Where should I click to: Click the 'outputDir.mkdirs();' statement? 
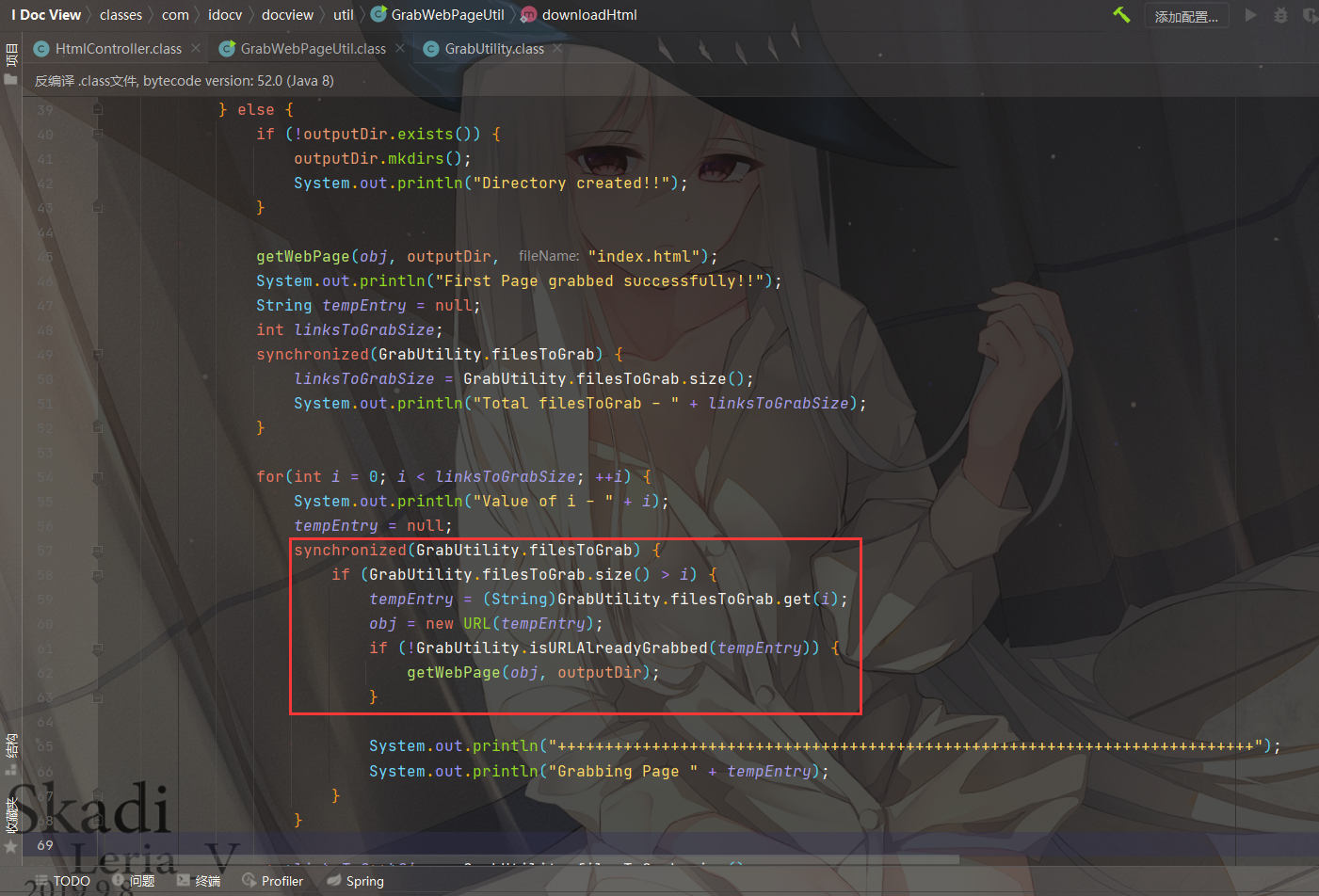pos(382,158)
